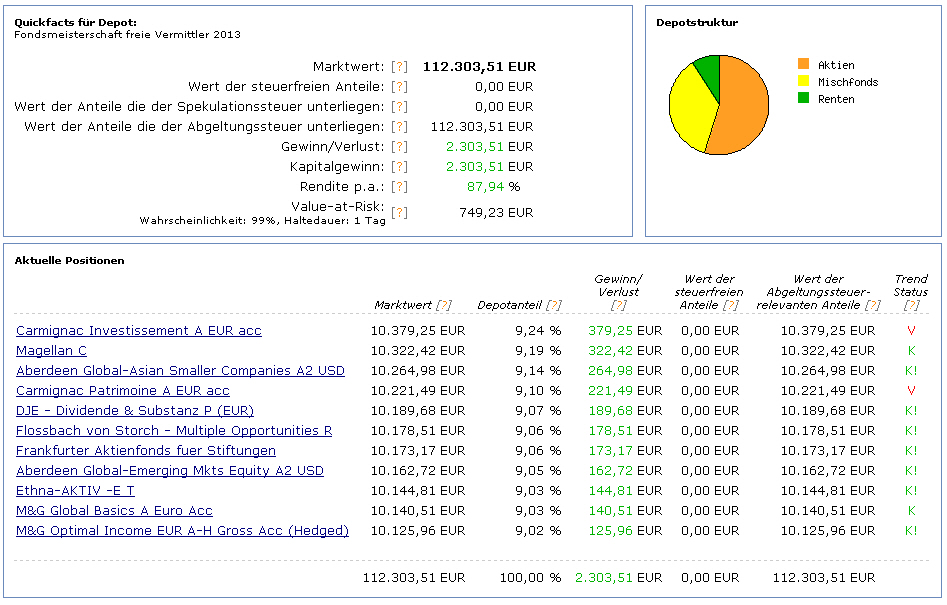Image resolution: width=947 pixels, height=605 pixels.
Task: Click the orange Aktien slice of pie chart
Action: click(x=742, y=105)
